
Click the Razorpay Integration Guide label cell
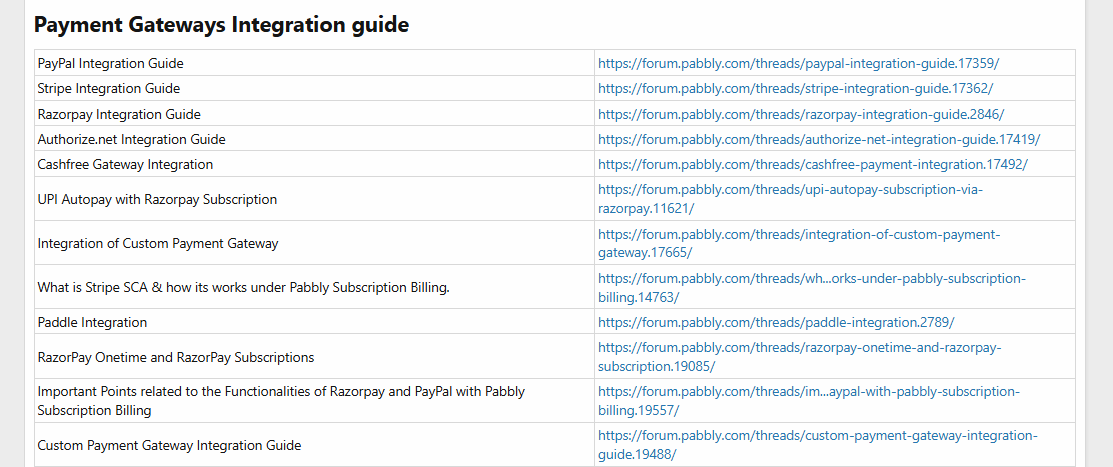314,114
